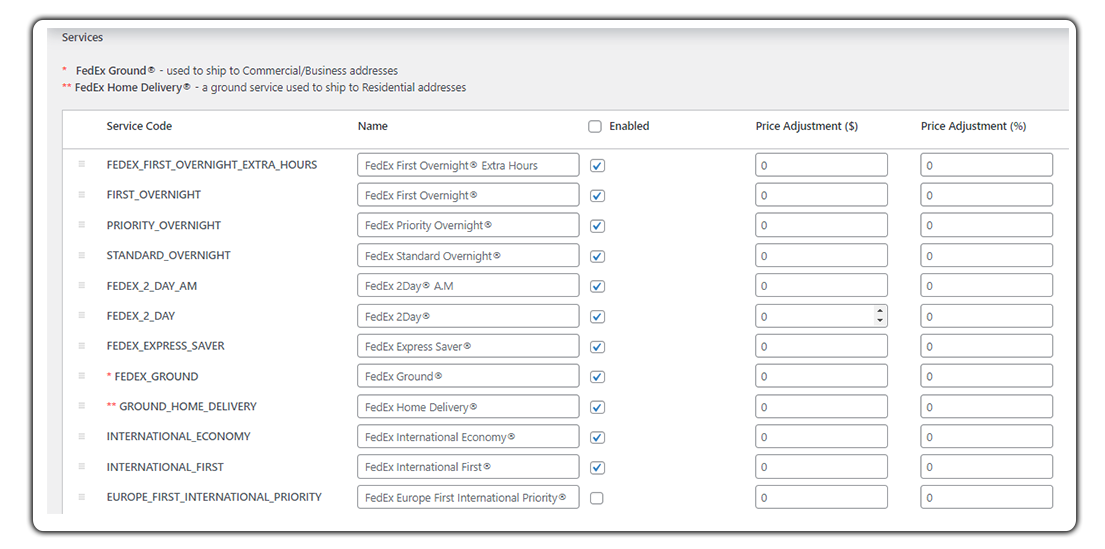The height and width of the screenshot is (549, 1105).
Task: Click the drag handle for FIRST_OVERNIGHT row
Action: (x=82, y=194)
